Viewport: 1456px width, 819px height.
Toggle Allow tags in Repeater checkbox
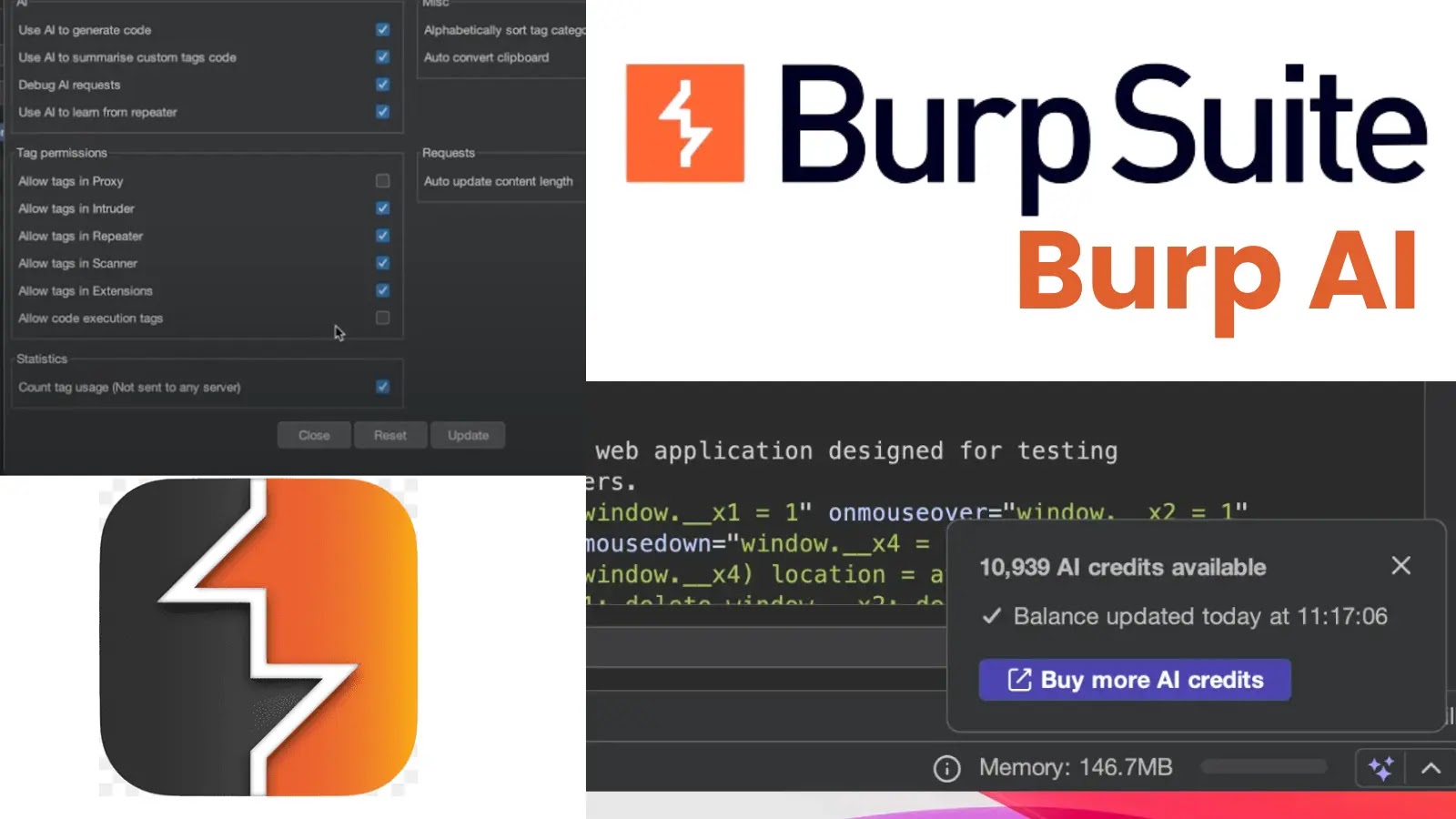pos(383,236)
